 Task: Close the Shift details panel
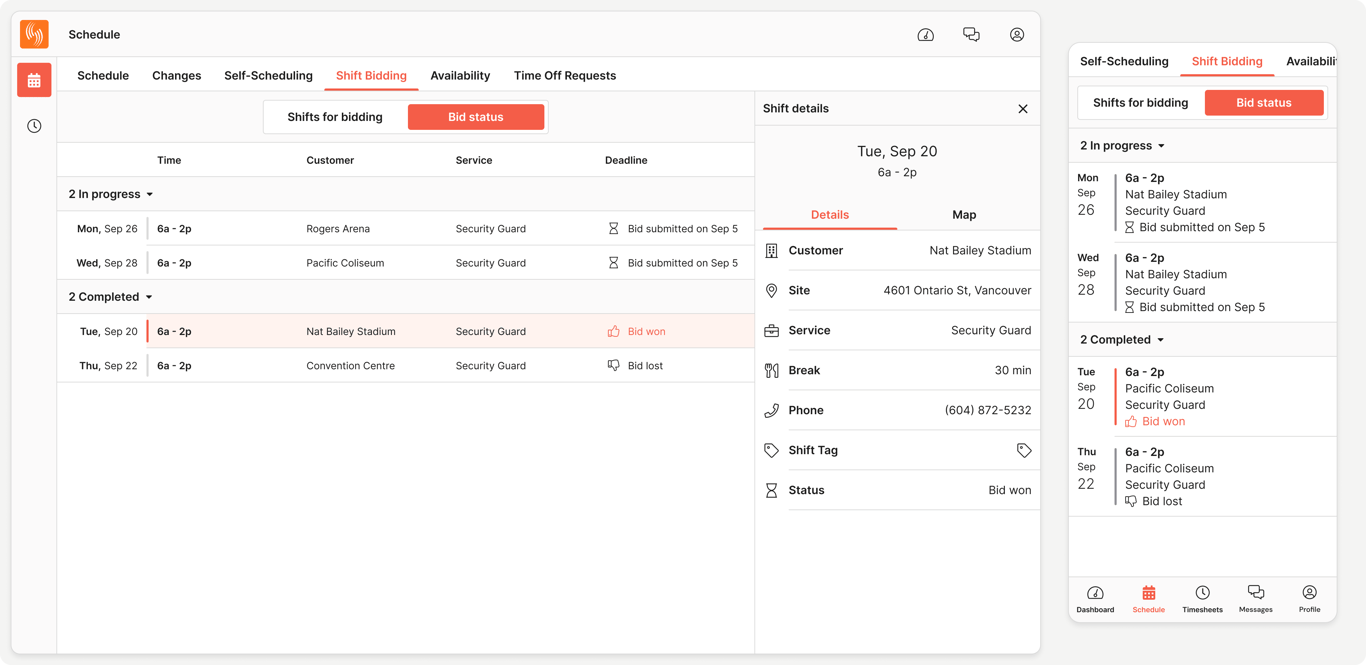click(1023, 109)
